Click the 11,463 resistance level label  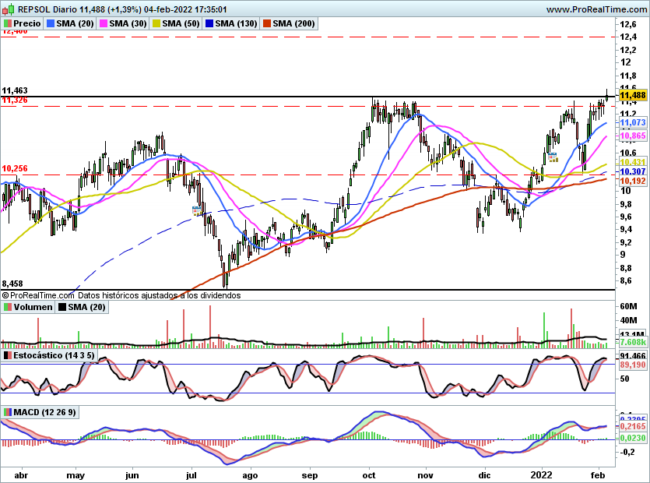14,90
